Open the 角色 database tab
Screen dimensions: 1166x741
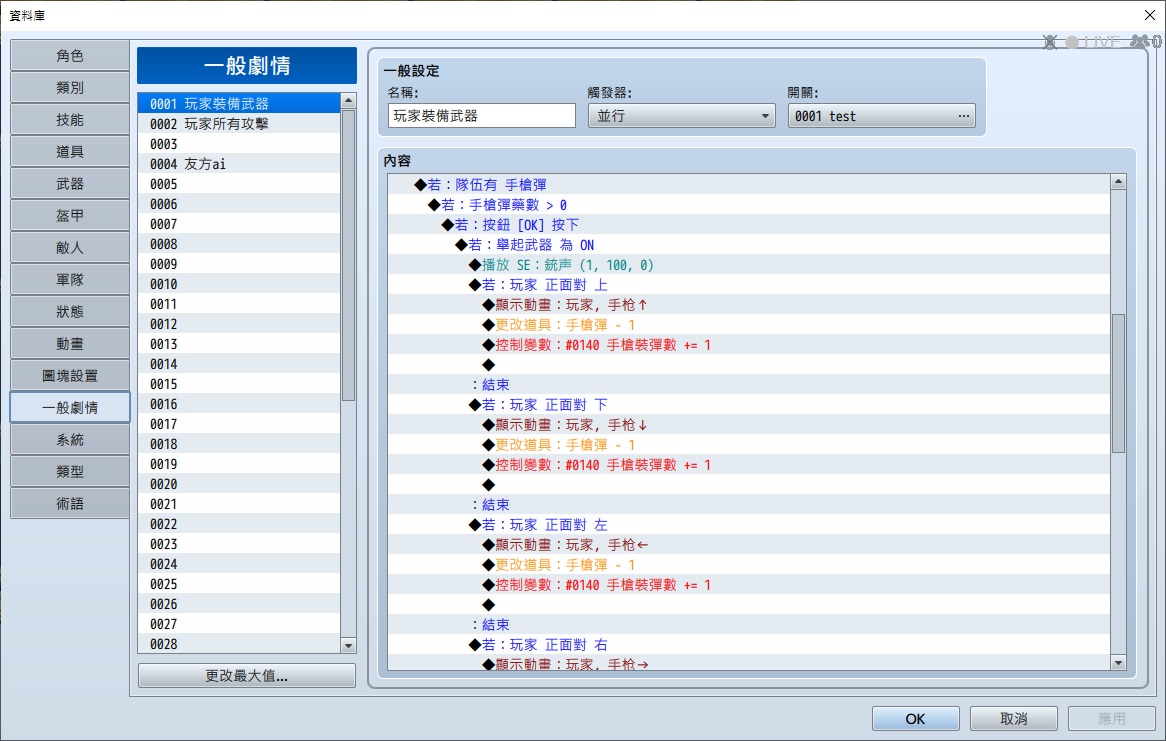coord(70,56)
